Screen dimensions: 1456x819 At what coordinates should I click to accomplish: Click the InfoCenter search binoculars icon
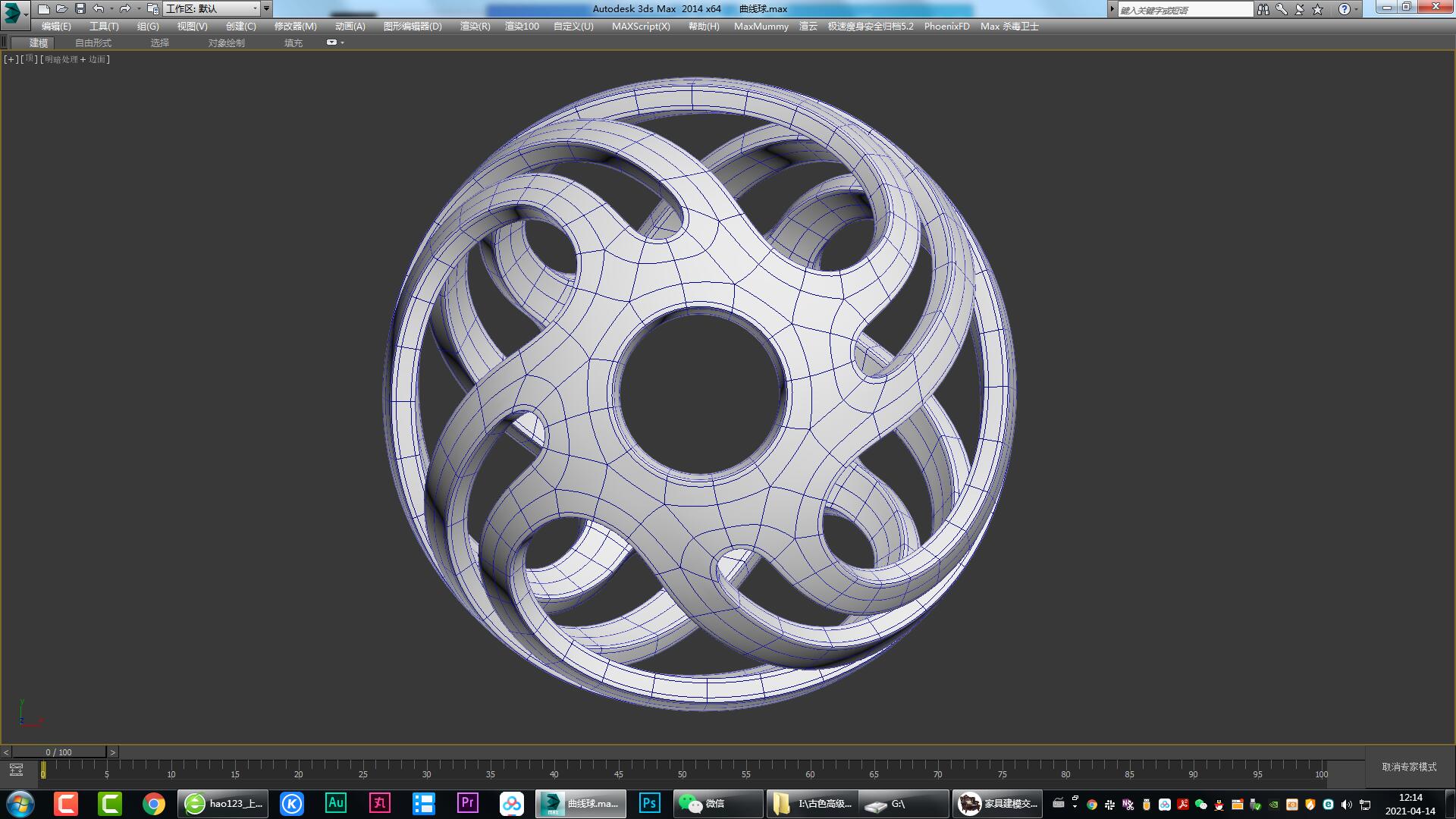click(1264, 9)
